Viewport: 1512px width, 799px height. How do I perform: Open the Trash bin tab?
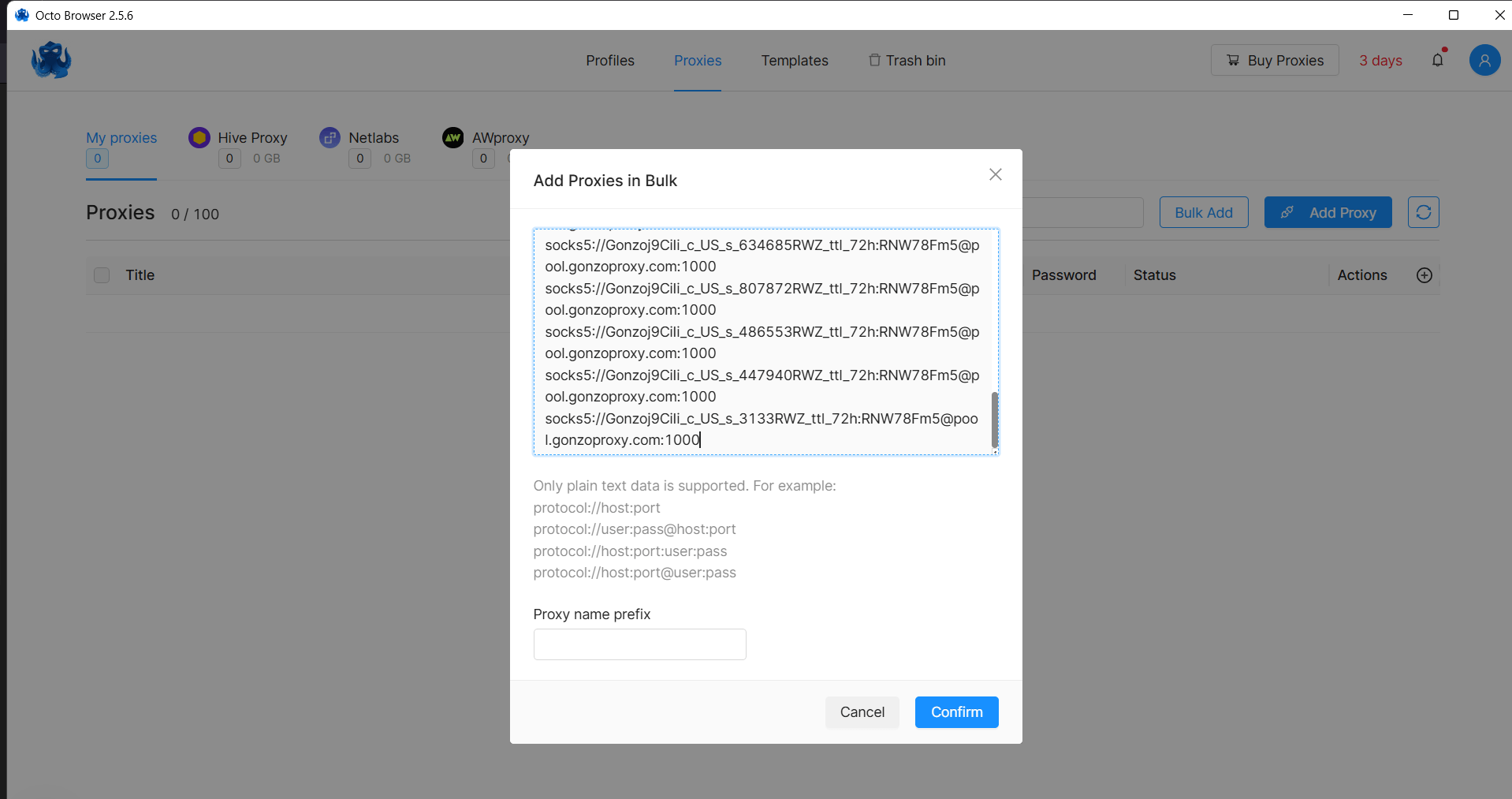(907, 61)
